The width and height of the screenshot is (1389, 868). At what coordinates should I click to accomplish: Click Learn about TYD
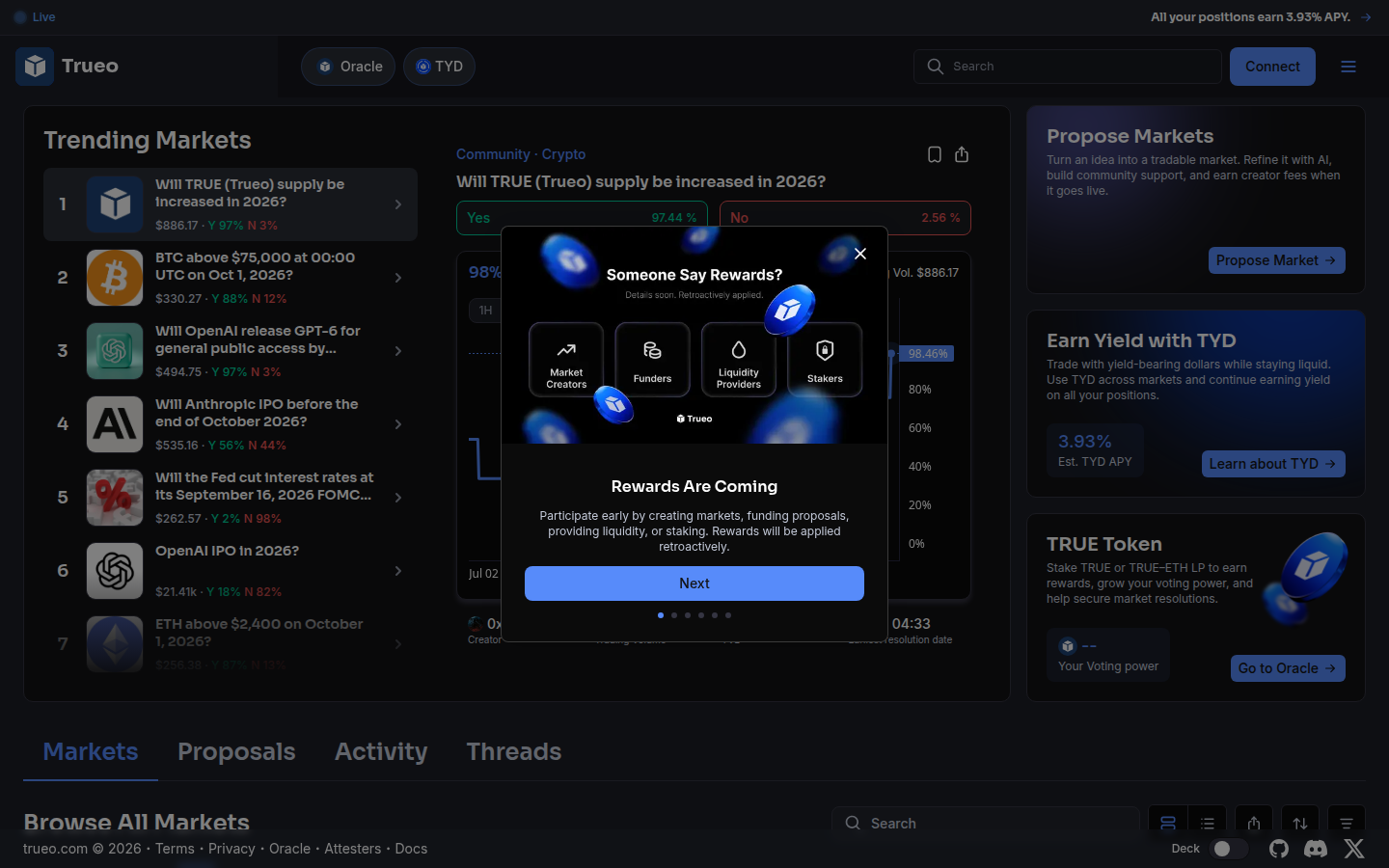coord(1273,464)
